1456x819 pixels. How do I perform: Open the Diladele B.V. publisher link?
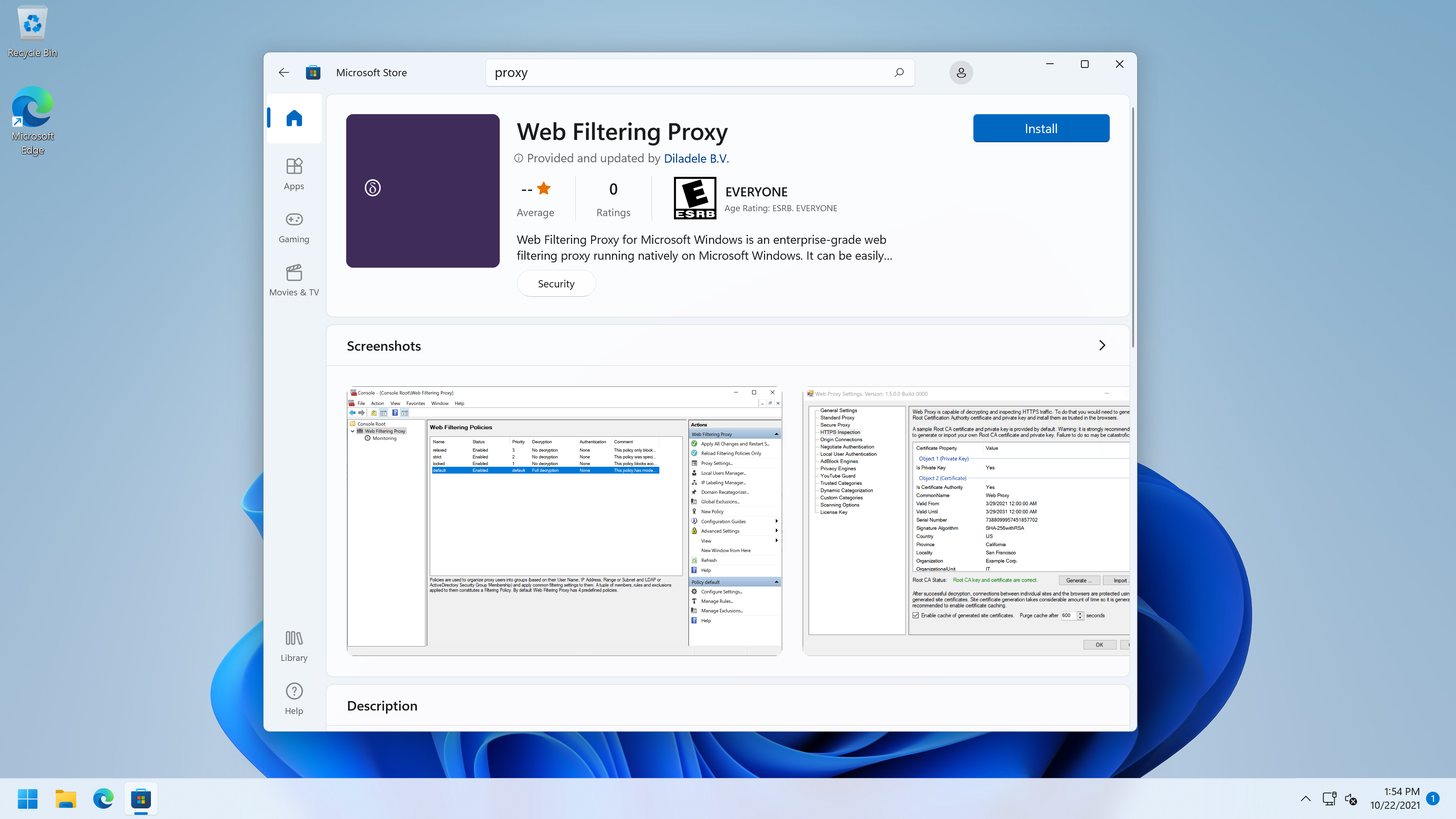pos(697,158)
